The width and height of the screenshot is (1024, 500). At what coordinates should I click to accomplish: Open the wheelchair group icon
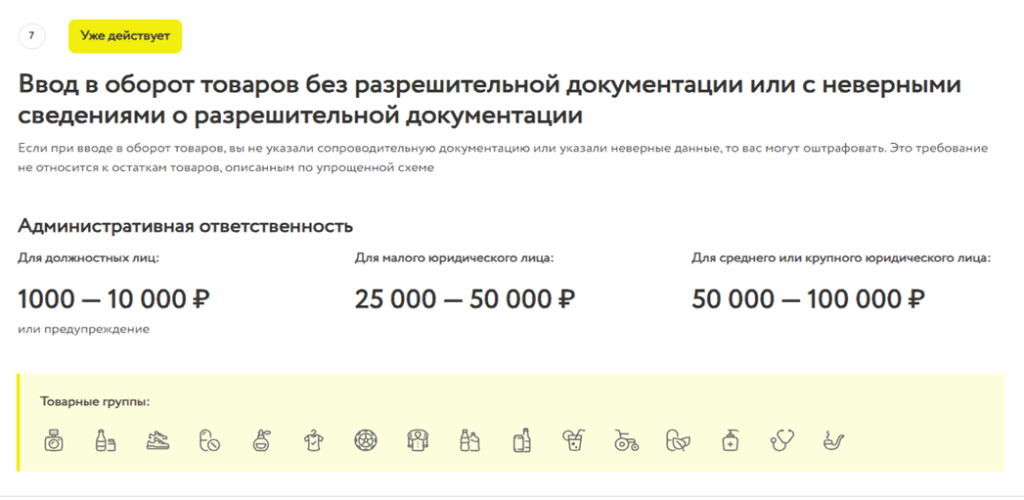(x=625, y=440)
